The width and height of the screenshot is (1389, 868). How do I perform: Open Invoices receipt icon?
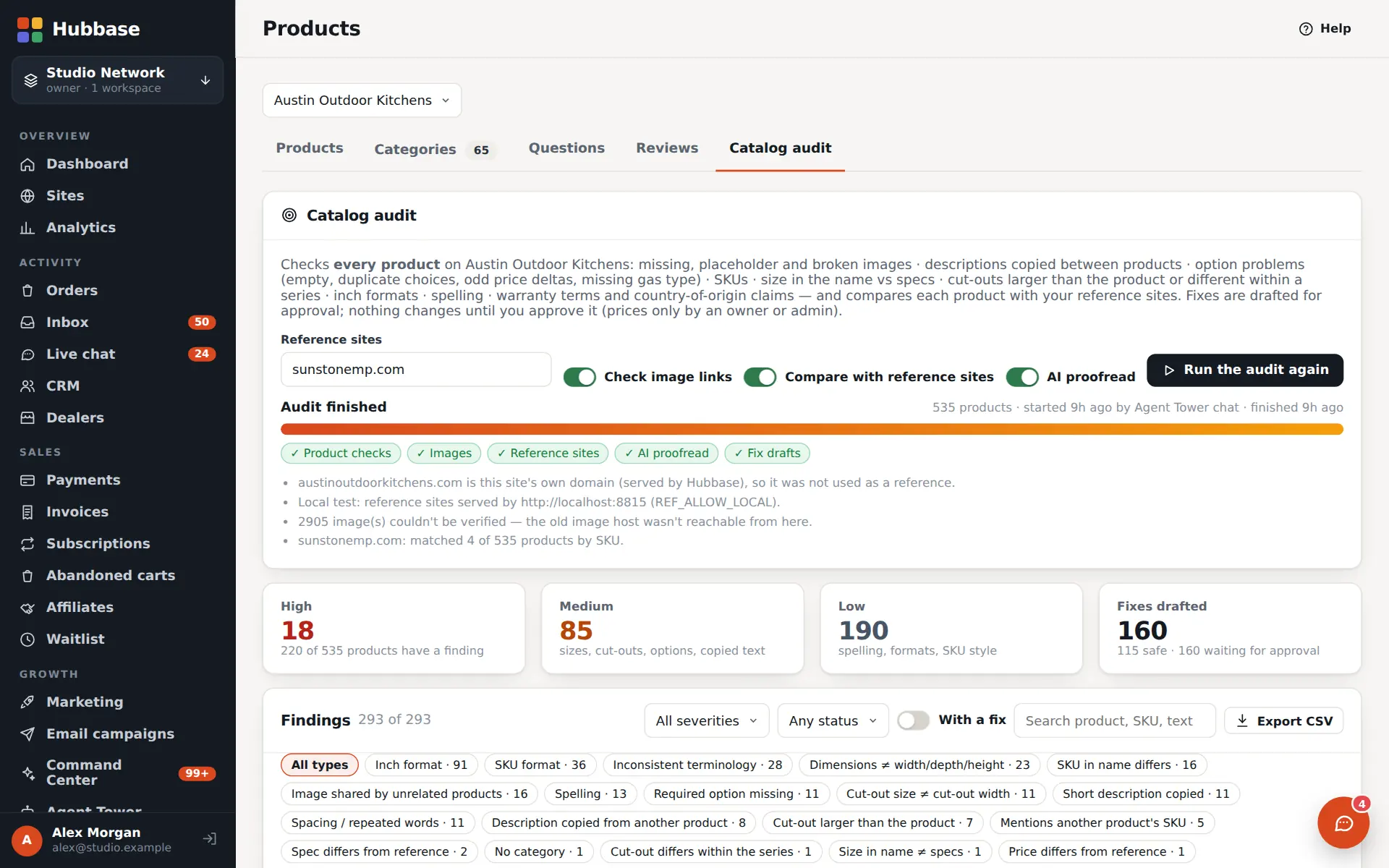27,512
